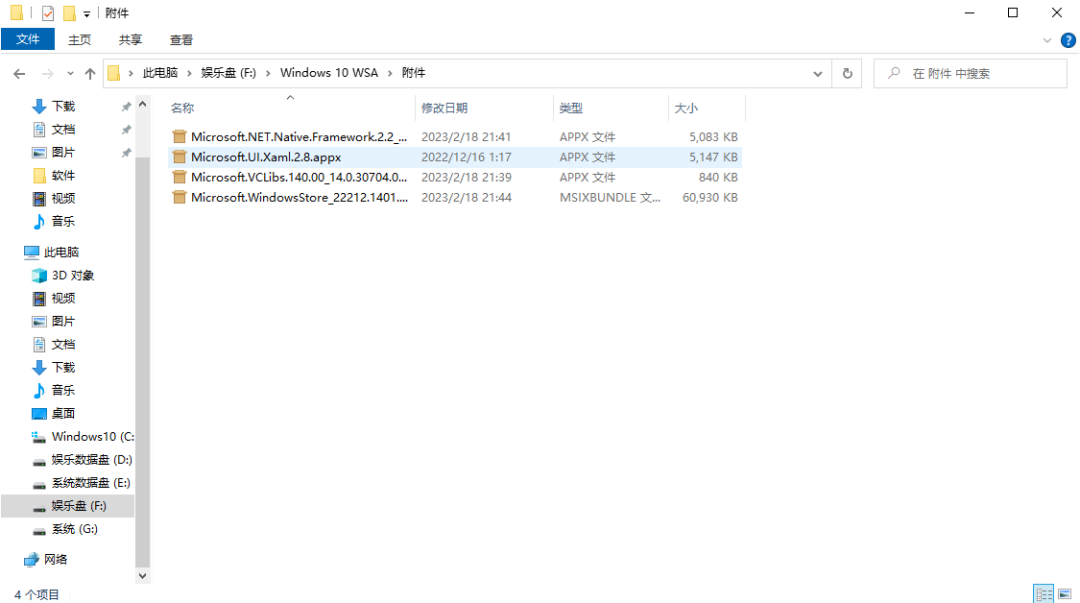Image resolution: width=1080 pixels, height=603 pixels.
Task: Open 系统 (G:) drive
Action: point(74,529)
